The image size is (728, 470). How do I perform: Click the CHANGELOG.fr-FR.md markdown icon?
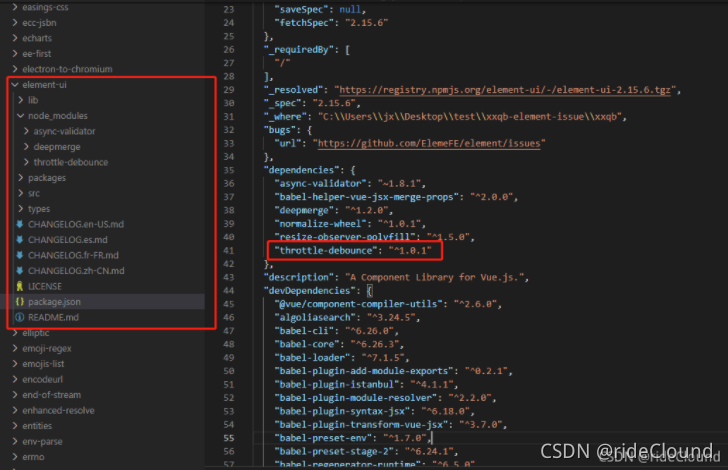pos(20,255)
